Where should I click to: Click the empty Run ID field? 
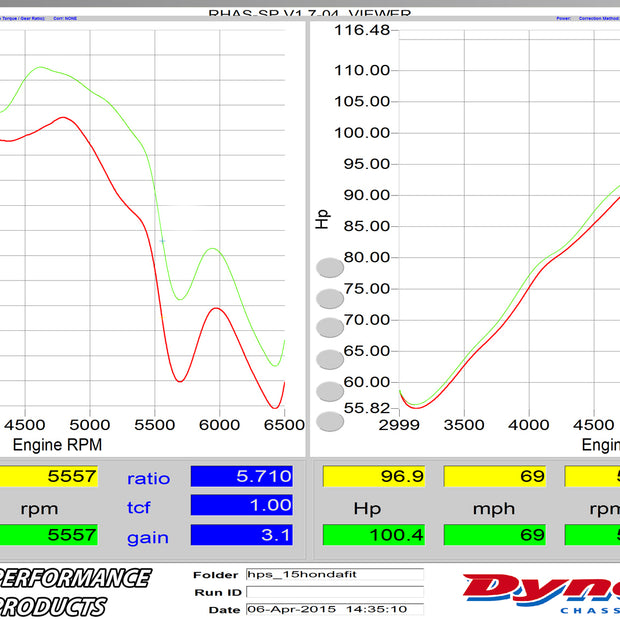tap(335, 592)
